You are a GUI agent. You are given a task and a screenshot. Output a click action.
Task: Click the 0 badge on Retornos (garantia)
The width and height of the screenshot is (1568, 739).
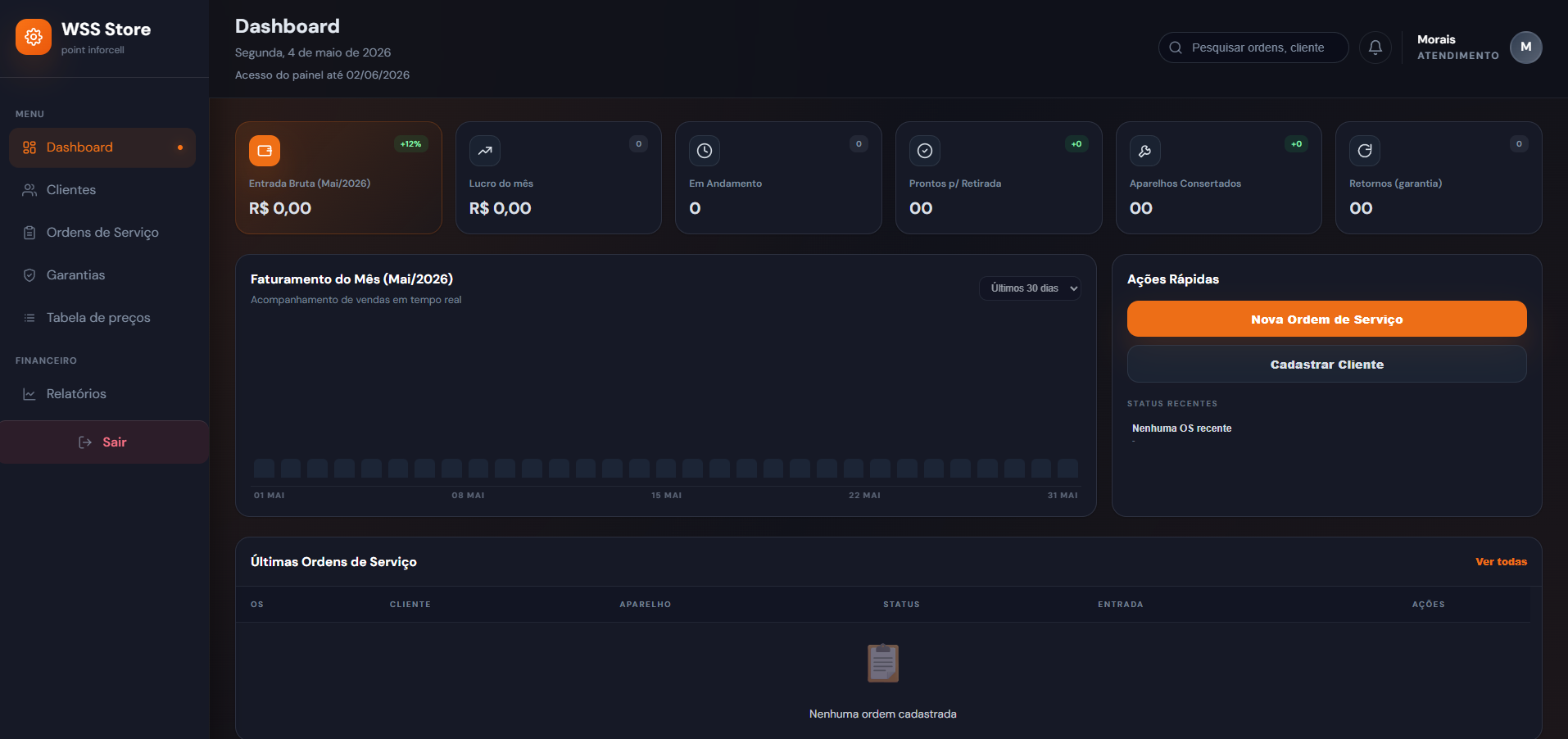pyautogui.click(x=1519, y=144)
